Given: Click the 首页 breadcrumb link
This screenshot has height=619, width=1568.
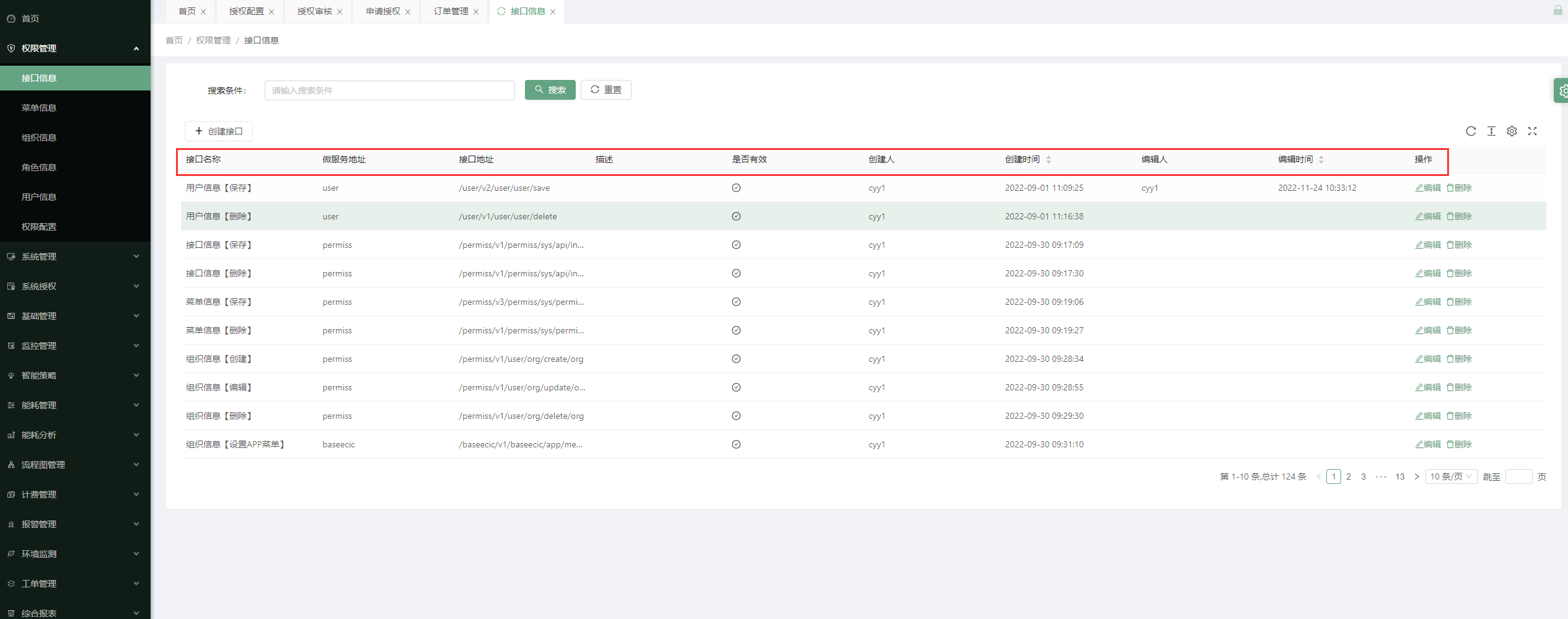Looking at the screenshot, I should pos(174,40).
